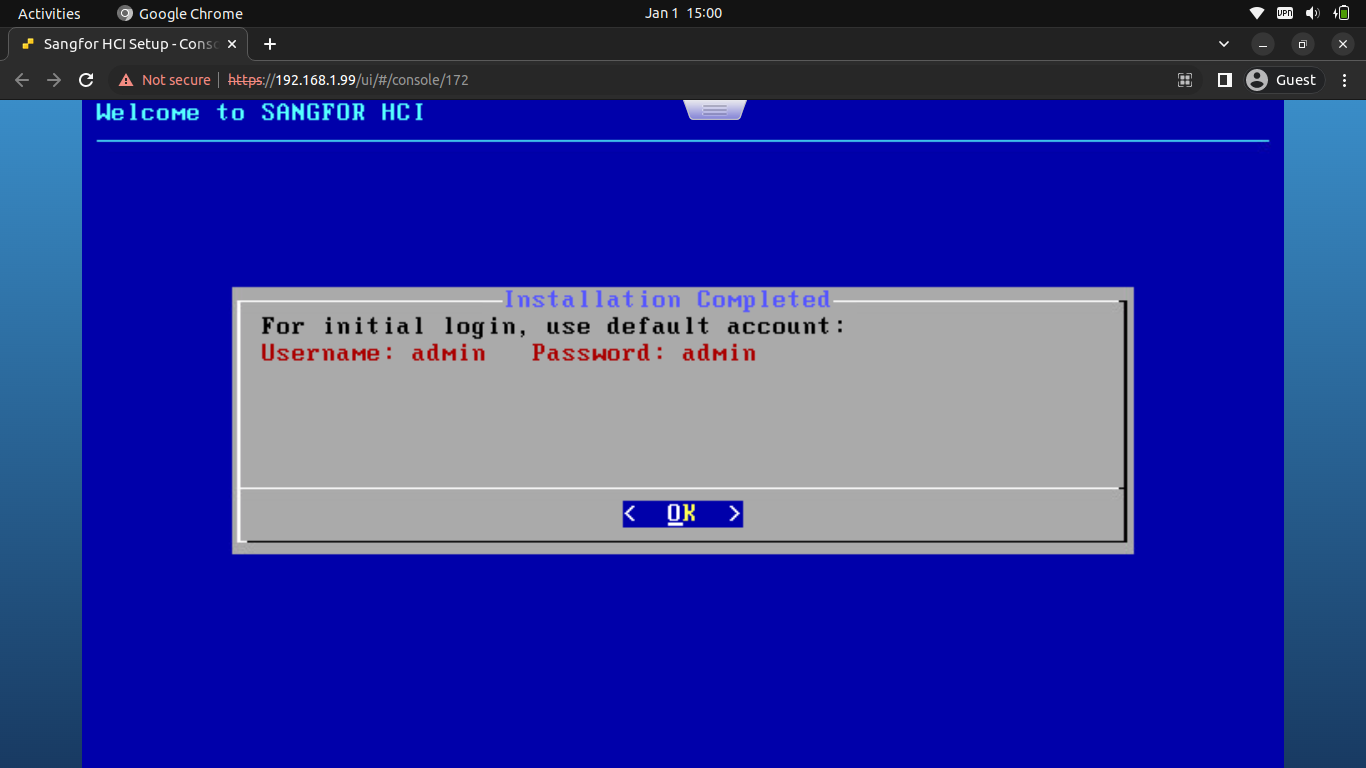Open the clock showing Jan 1 15:00
The height and width of the screenshot is (768, 1366).
click(x=683, y=13)
